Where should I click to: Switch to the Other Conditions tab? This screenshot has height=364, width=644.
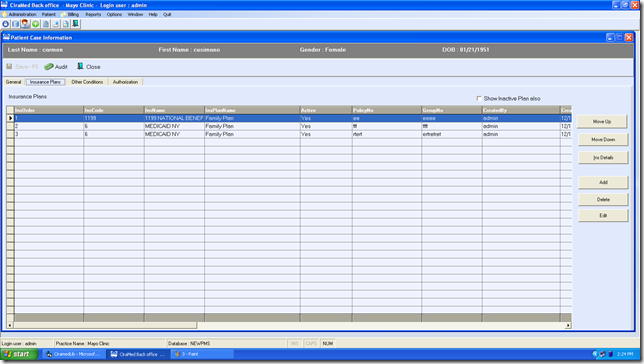tap(87, 82)
